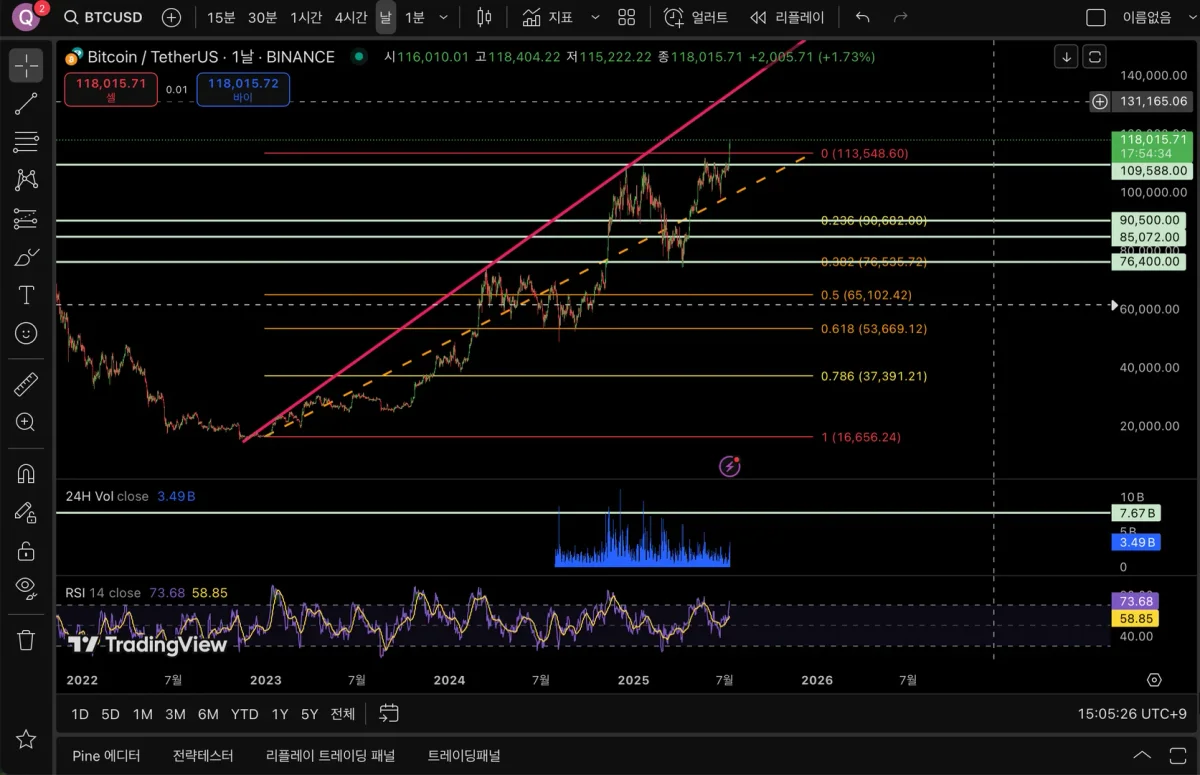Select the crosshair cursor tool
This screenshot has width=1200, height=775.
point(26,66)
